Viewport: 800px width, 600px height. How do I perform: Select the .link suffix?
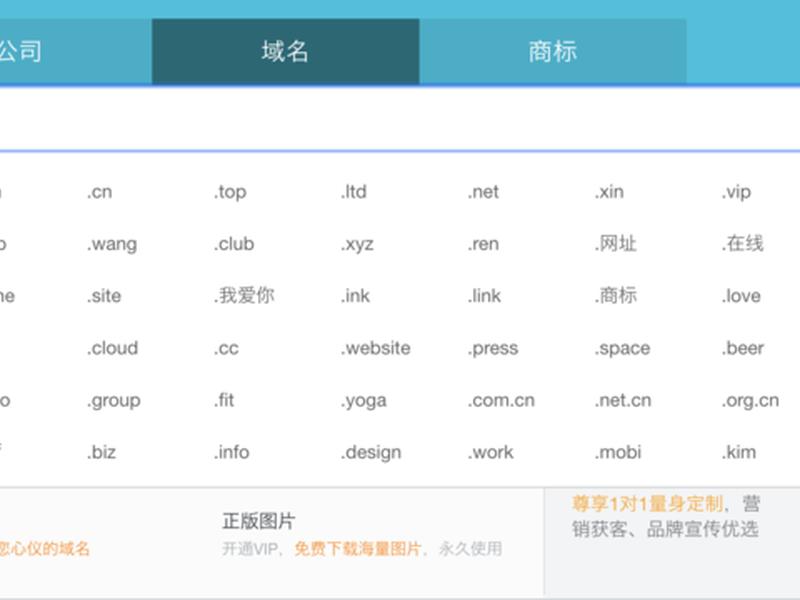[x=484, y=296]
